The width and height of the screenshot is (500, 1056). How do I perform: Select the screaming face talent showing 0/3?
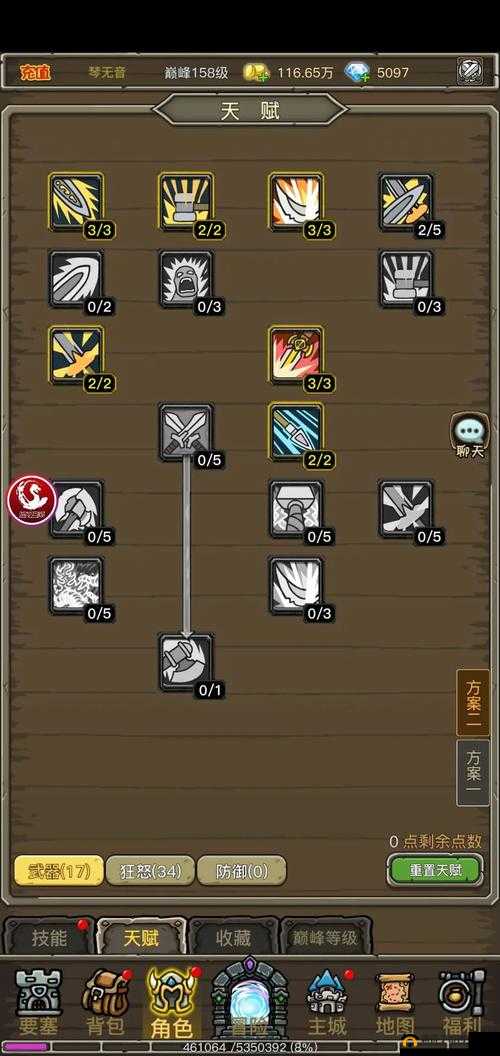pos(186,279)
